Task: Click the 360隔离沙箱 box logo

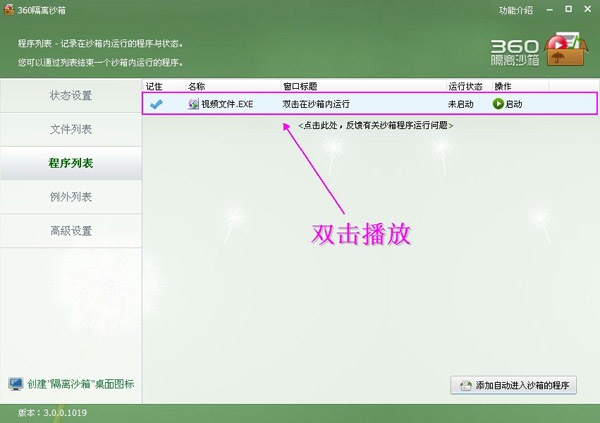Action: click(566, 49)
